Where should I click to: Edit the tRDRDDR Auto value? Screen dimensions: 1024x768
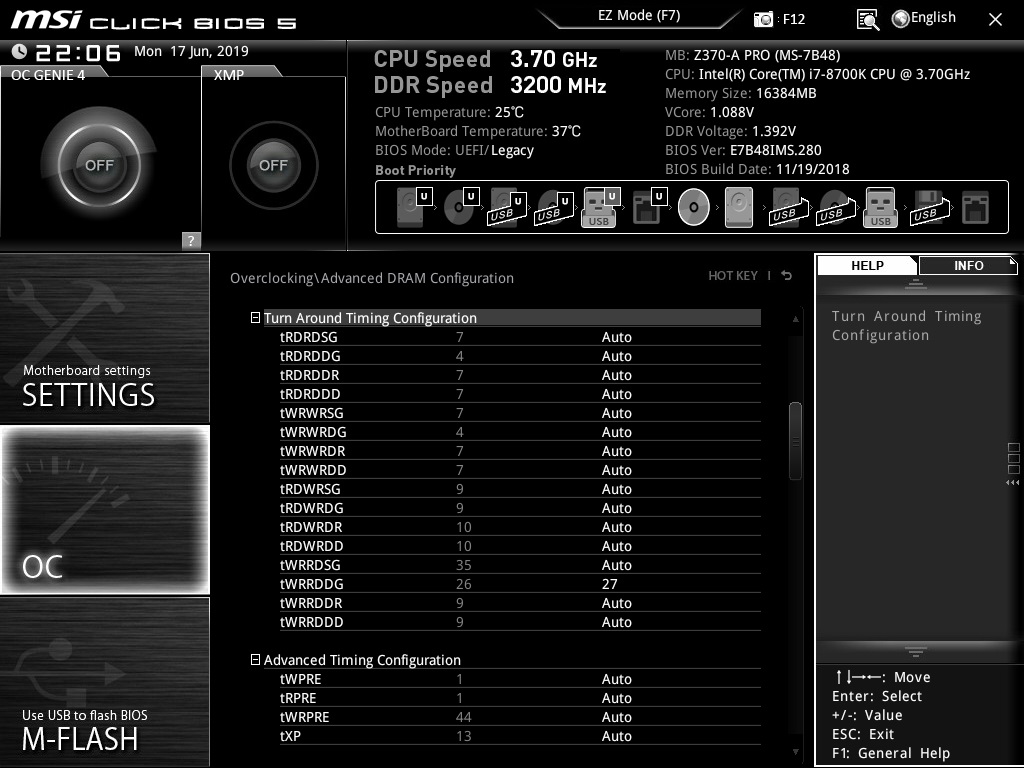[616, 375]
